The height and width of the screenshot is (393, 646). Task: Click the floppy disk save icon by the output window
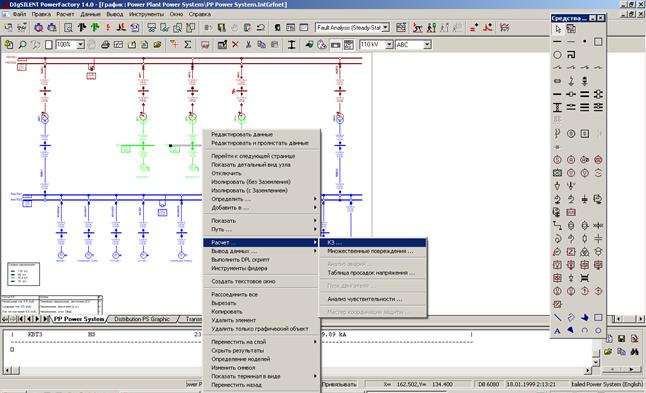point(621,339)
